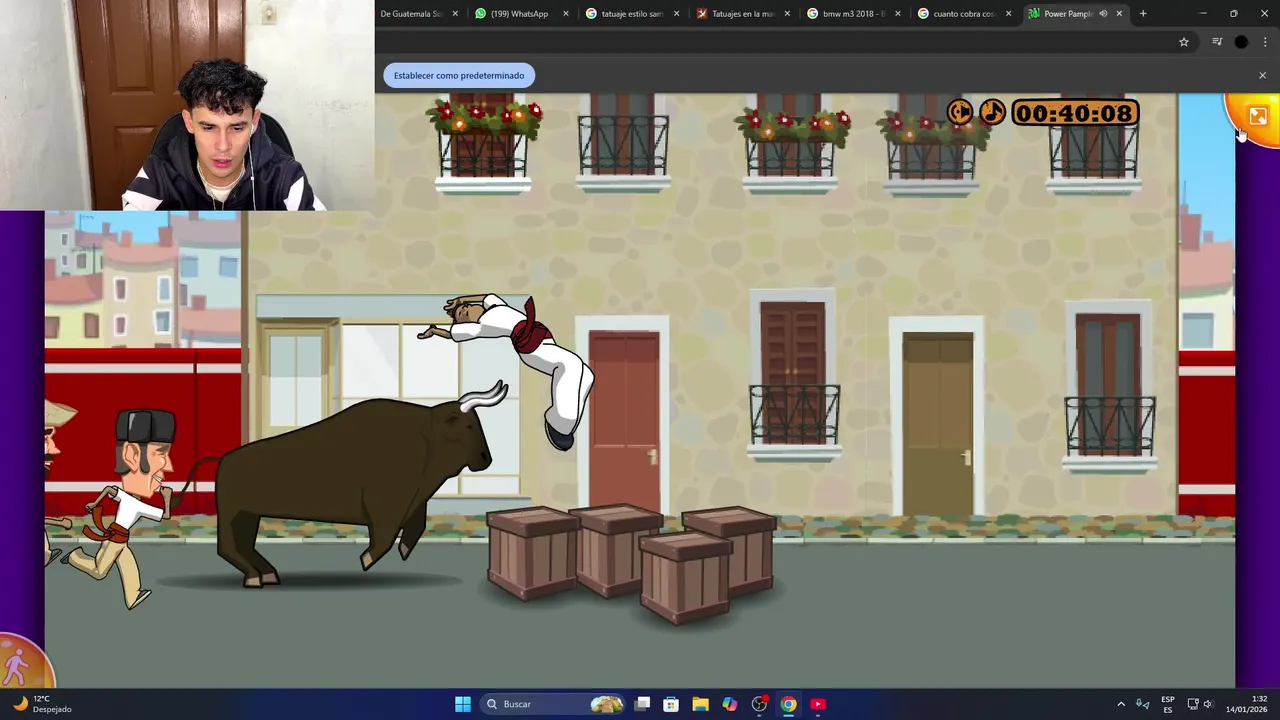Close the Power Pamplona tab

point(1119,14)
